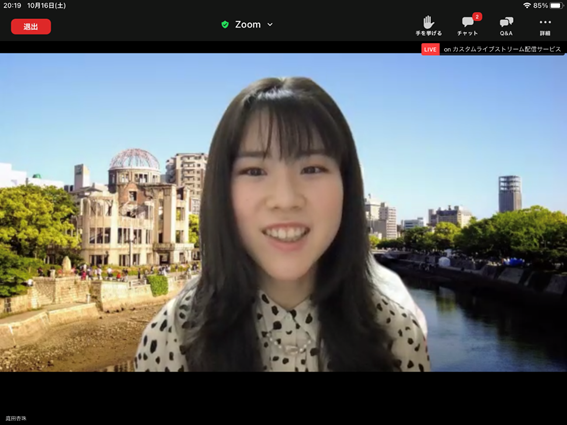Tap the Wi-Fi status icon
The height and width of the screenshot is (425, 567).
click(x=527, y=5)
